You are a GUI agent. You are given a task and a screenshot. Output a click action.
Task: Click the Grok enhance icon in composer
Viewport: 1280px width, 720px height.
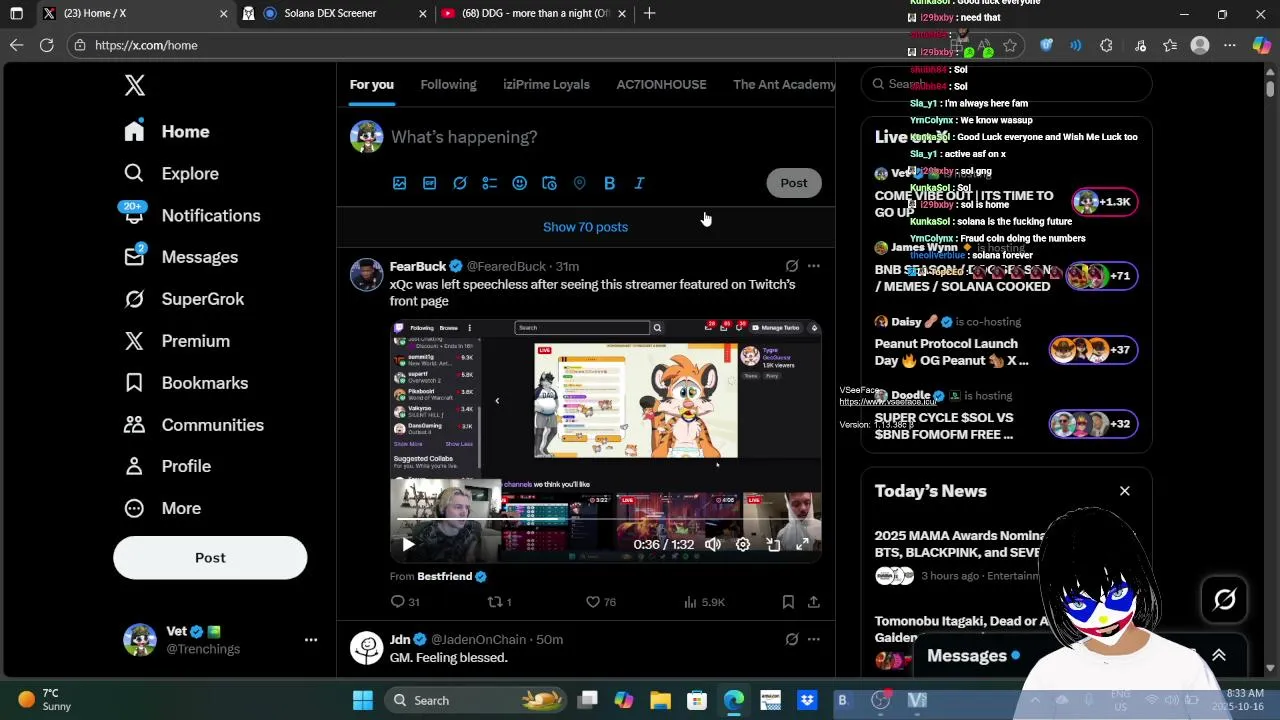(x=459, y=183)
